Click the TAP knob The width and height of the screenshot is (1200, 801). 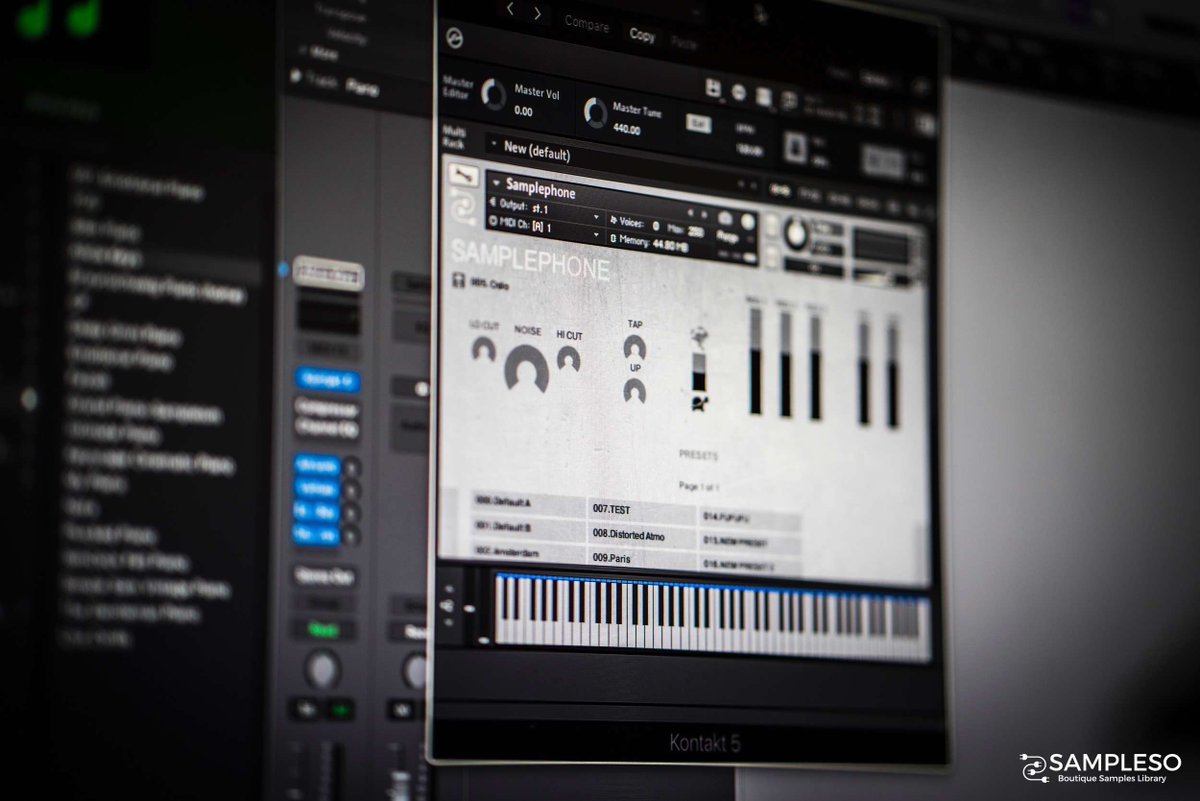click(634, 348)
